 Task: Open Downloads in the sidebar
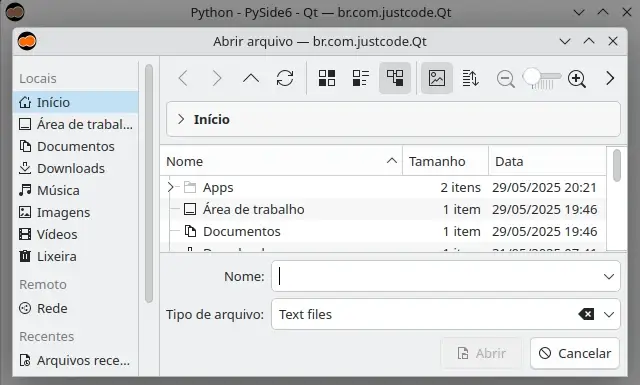click(x=77, y=168)
